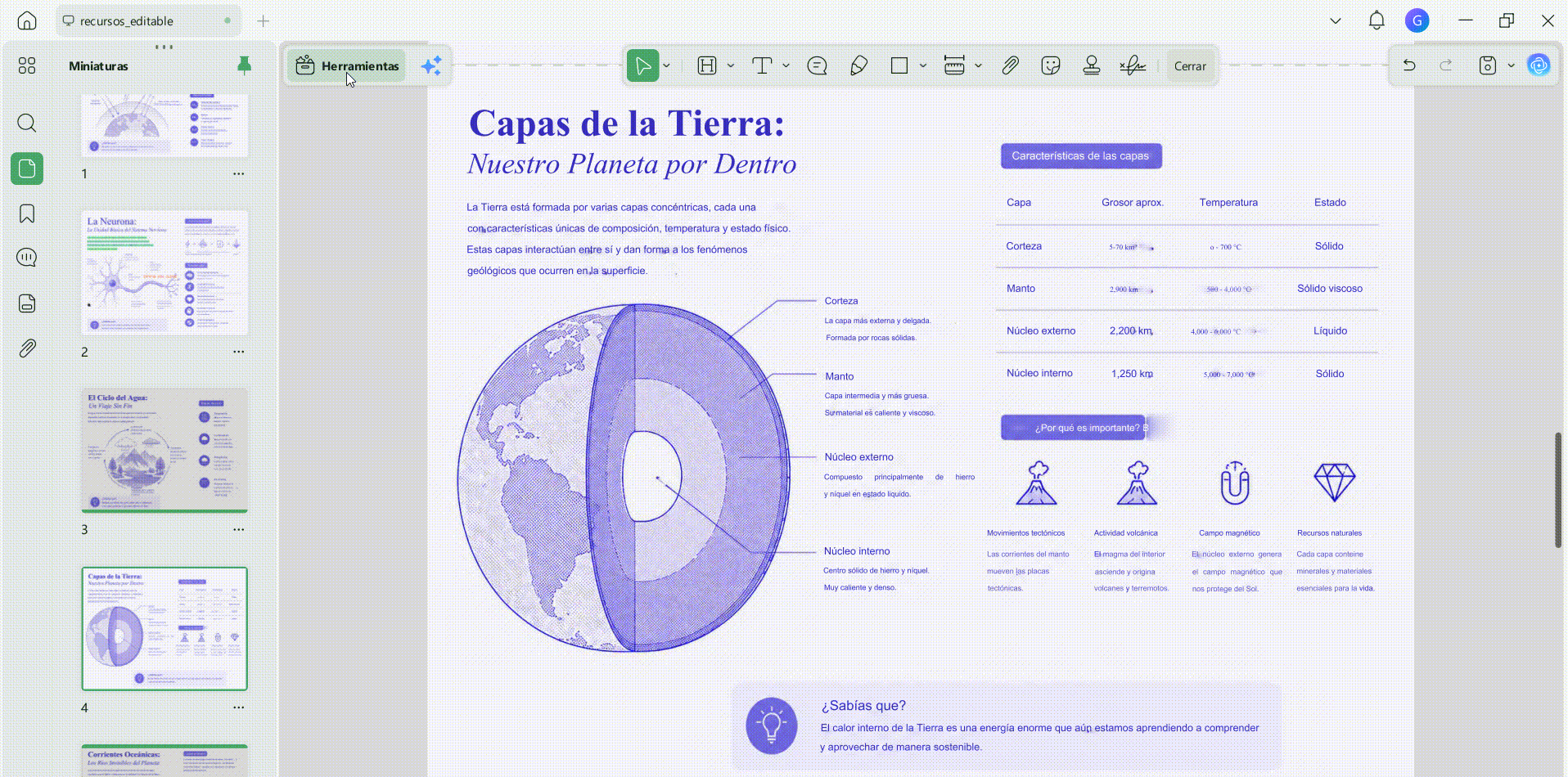This screenshot has height=777, width=1568.
Task: Select La Neurona page 2 thumbnail
Action: (x=164, y=272)
